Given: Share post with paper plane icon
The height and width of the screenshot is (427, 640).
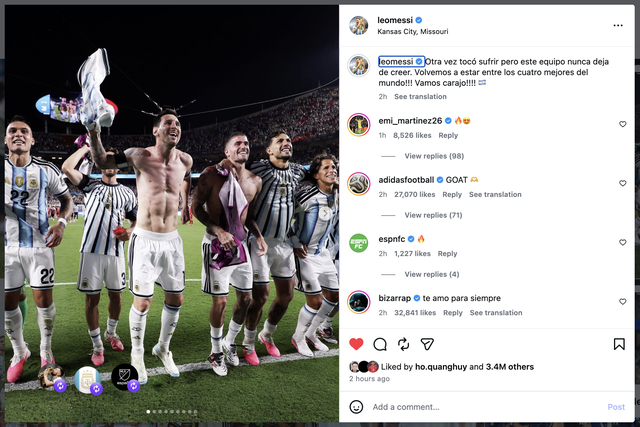Looking at the screenshot, I should [427, 344].
